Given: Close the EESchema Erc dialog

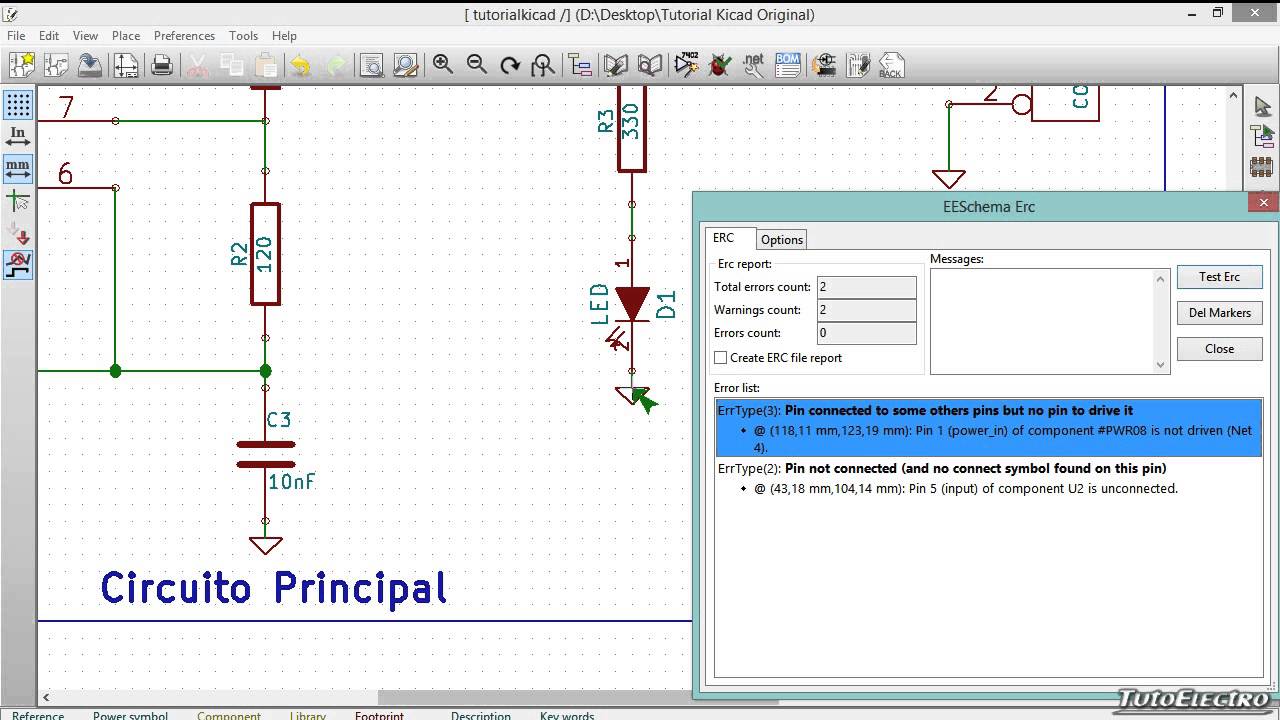Looking at the screenshot, I should (1263, 202).
